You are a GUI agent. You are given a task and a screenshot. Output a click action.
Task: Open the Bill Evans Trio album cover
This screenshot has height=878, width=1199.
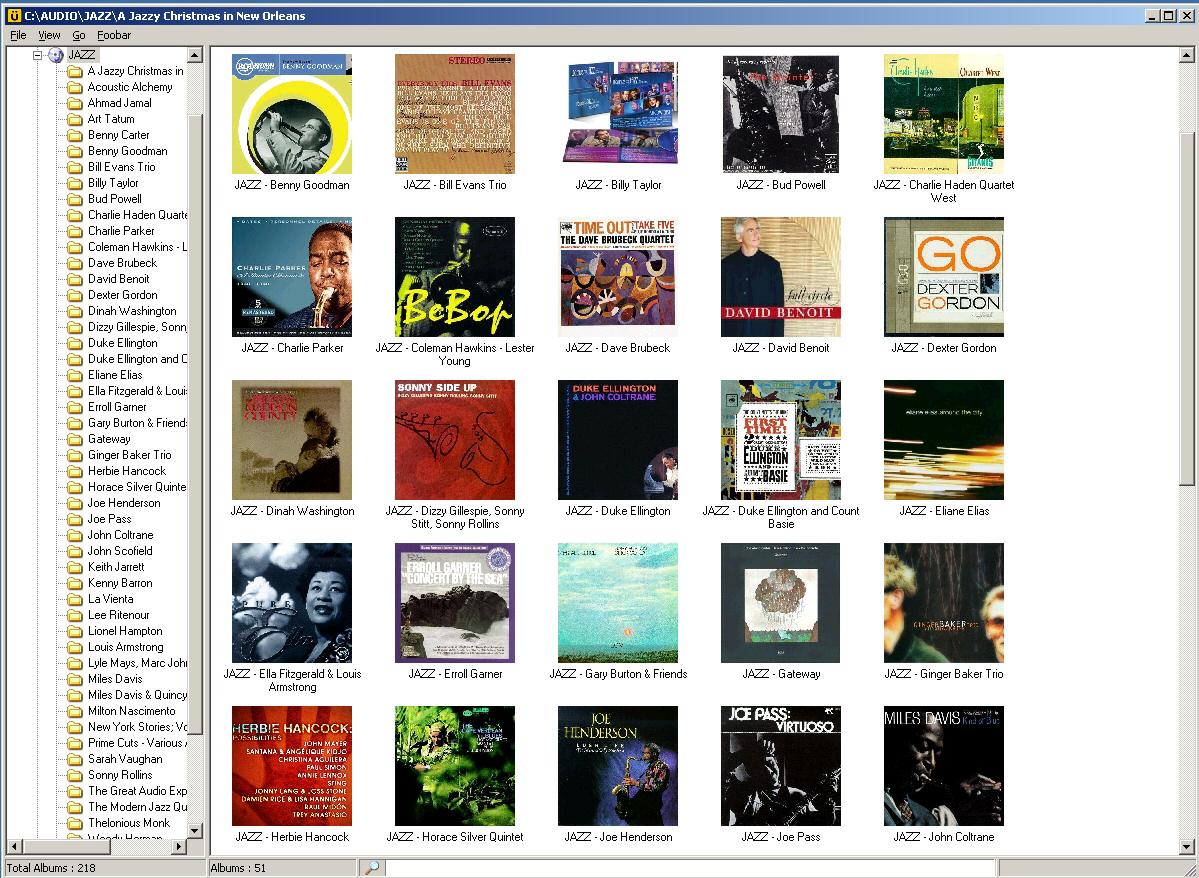[x=455, y=114]
